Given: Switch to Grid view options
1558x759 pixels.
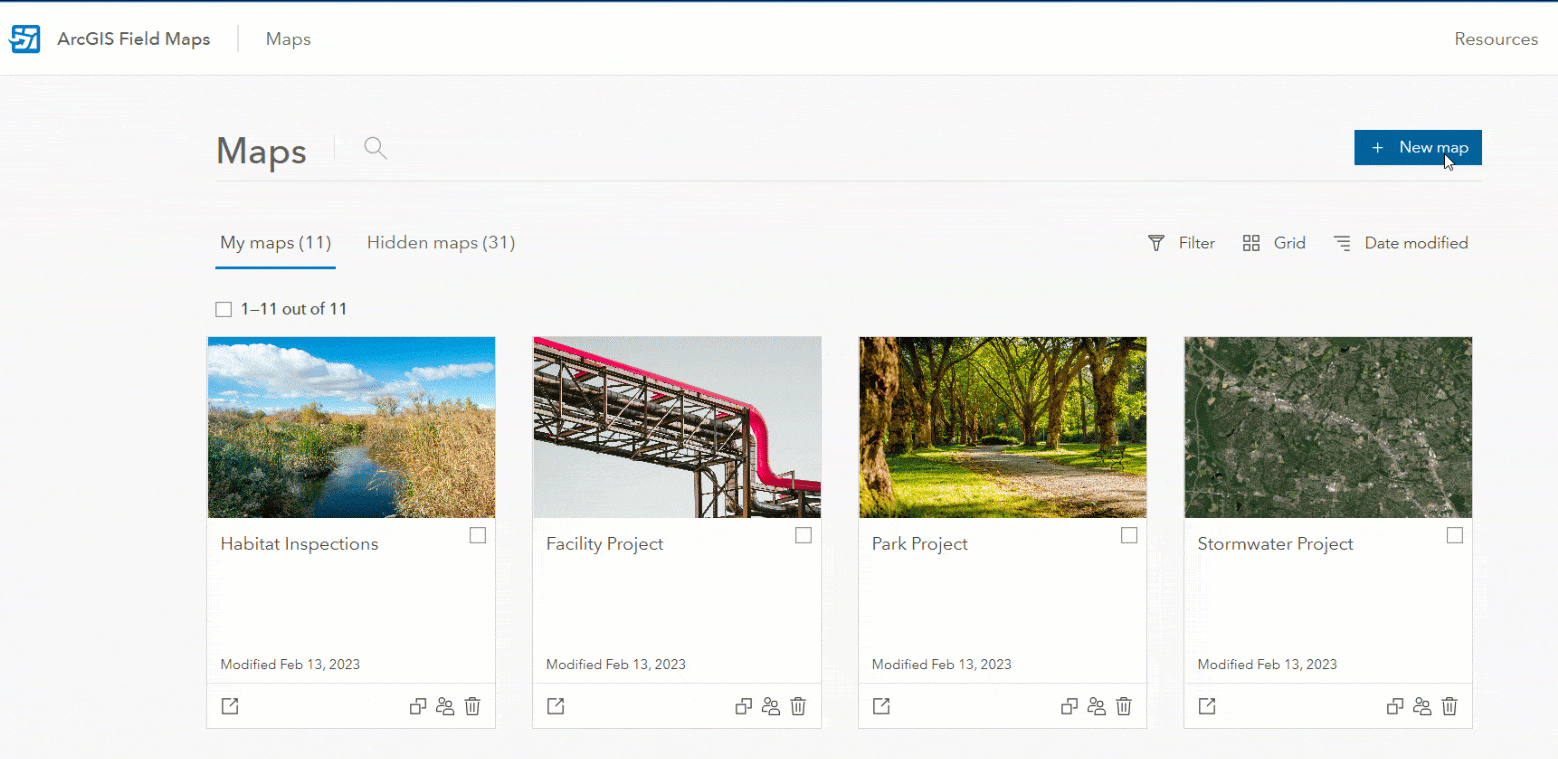Looking at the screenshot, I should [x=1273, y=242].
